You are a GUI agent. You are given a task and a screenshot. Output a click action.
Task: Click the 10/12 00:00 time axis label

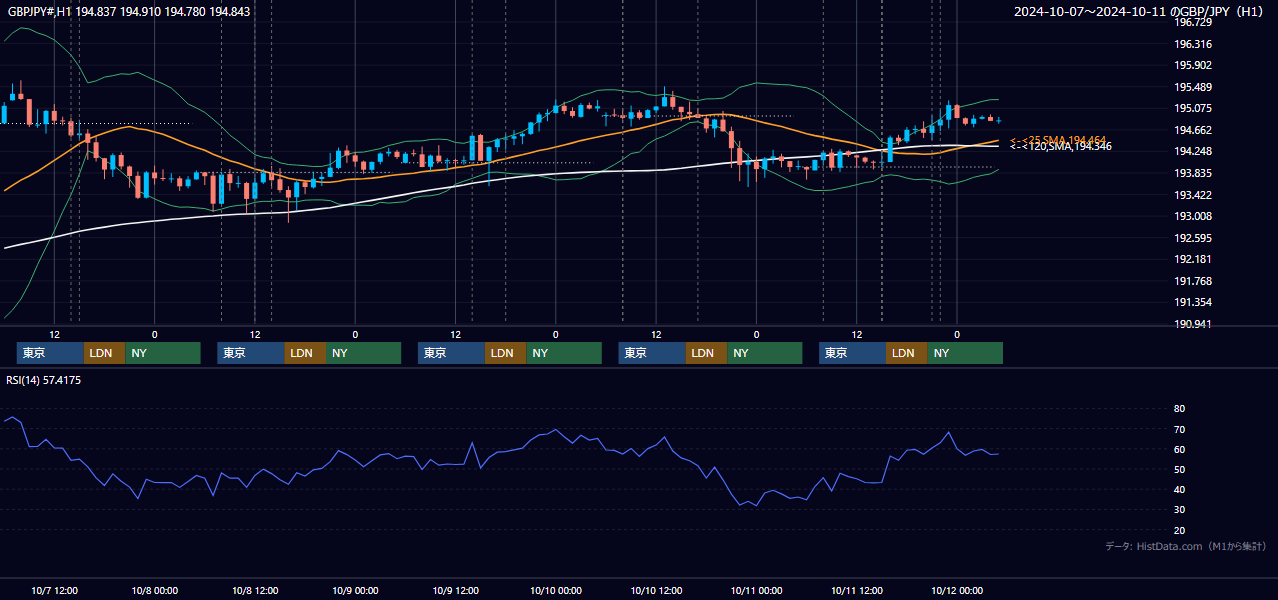[957, 590]
